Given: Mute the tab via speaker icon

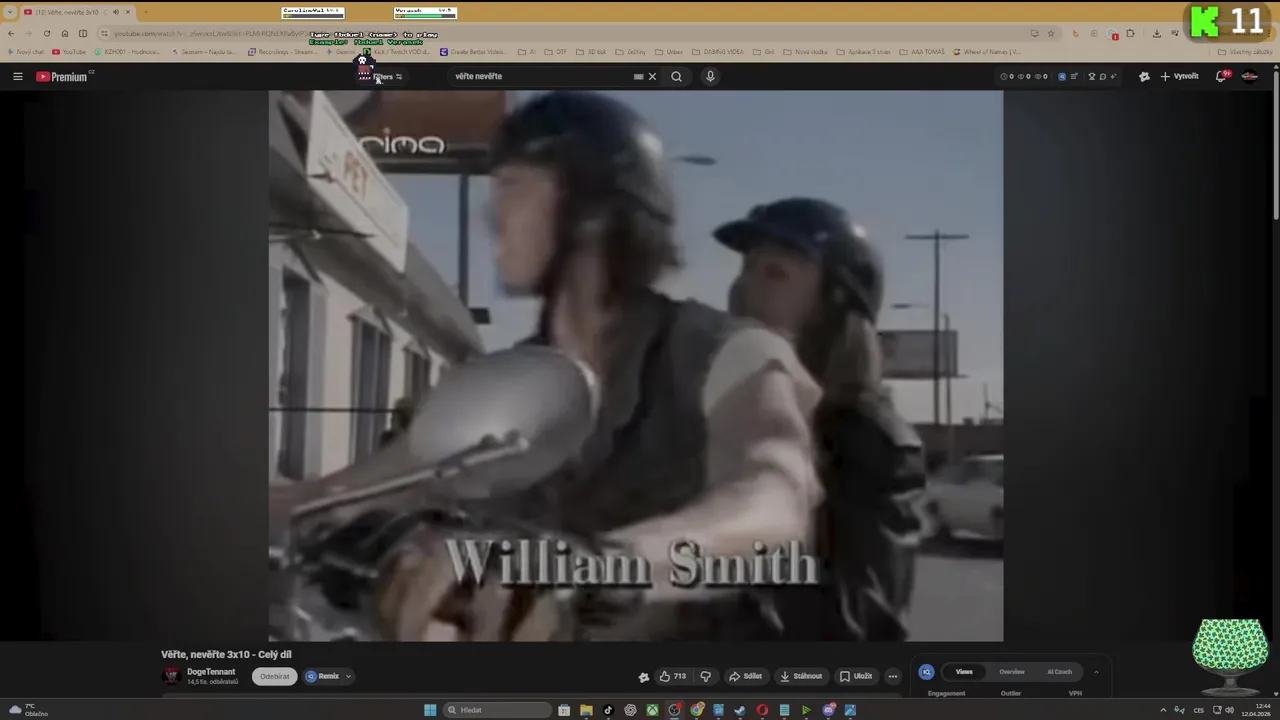Looking at the screenshot, I should [x=115, y=12].
